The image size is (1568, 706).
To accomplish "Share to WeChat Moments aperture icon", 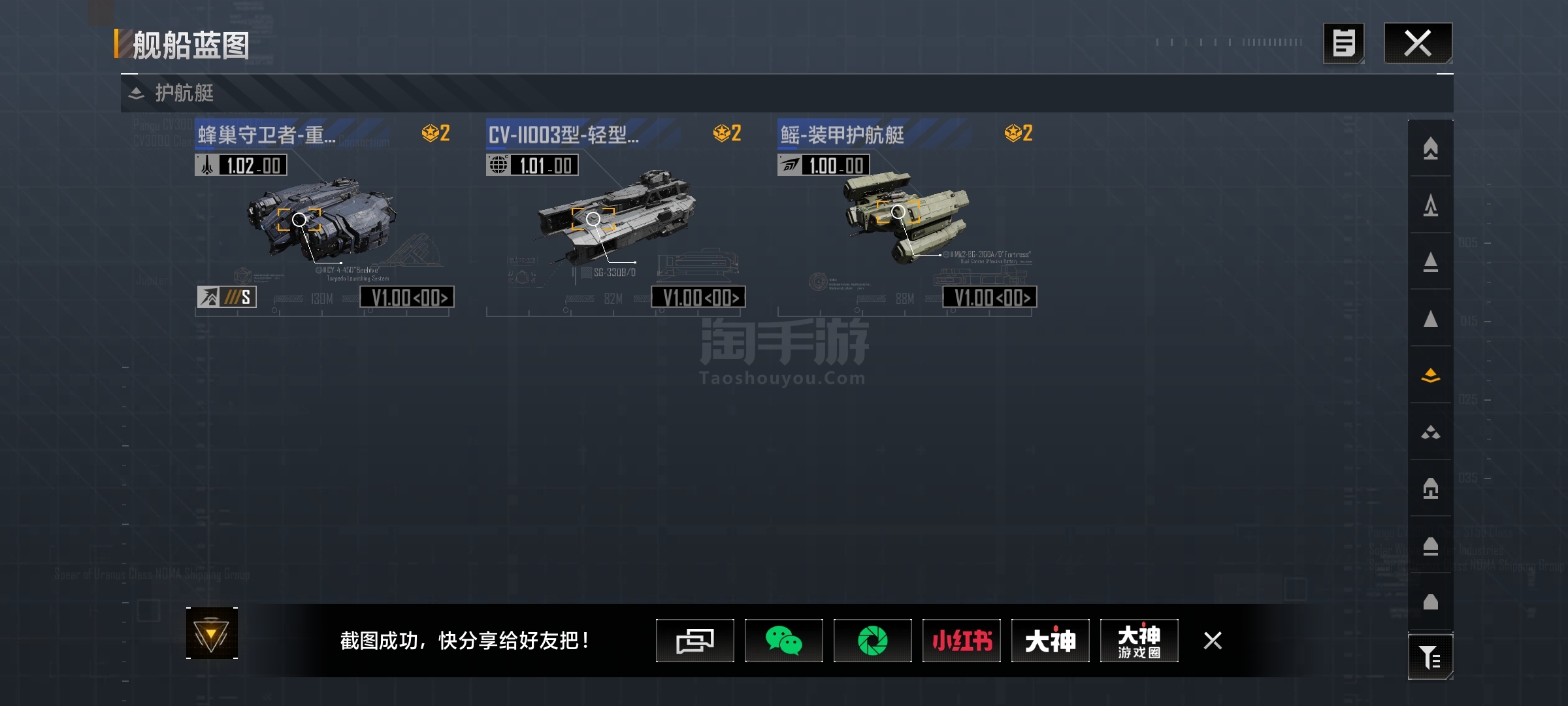I will [872, 641].
